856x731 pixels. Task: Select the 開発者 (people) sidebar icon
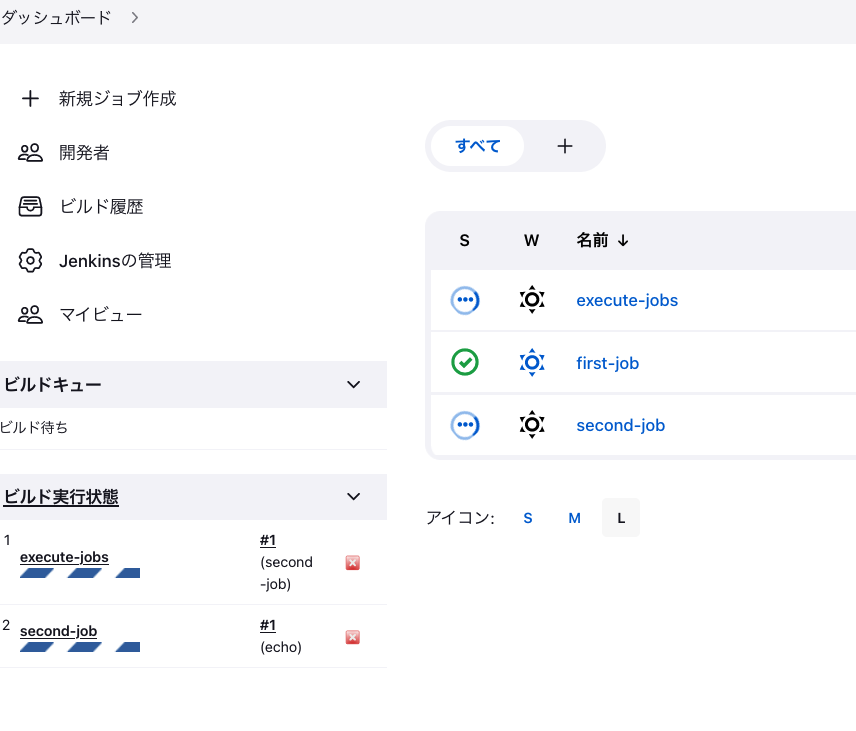click(x=30, y=152)
